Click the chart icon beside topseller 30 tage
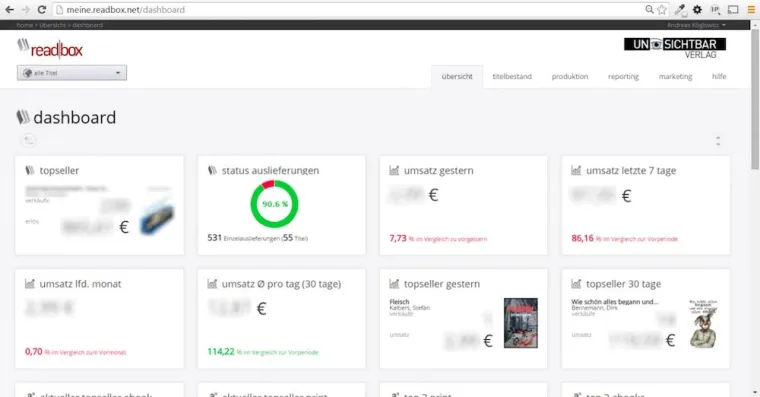Image resolution: width=760 pixels, height=397 pixels. click(576, 284)
